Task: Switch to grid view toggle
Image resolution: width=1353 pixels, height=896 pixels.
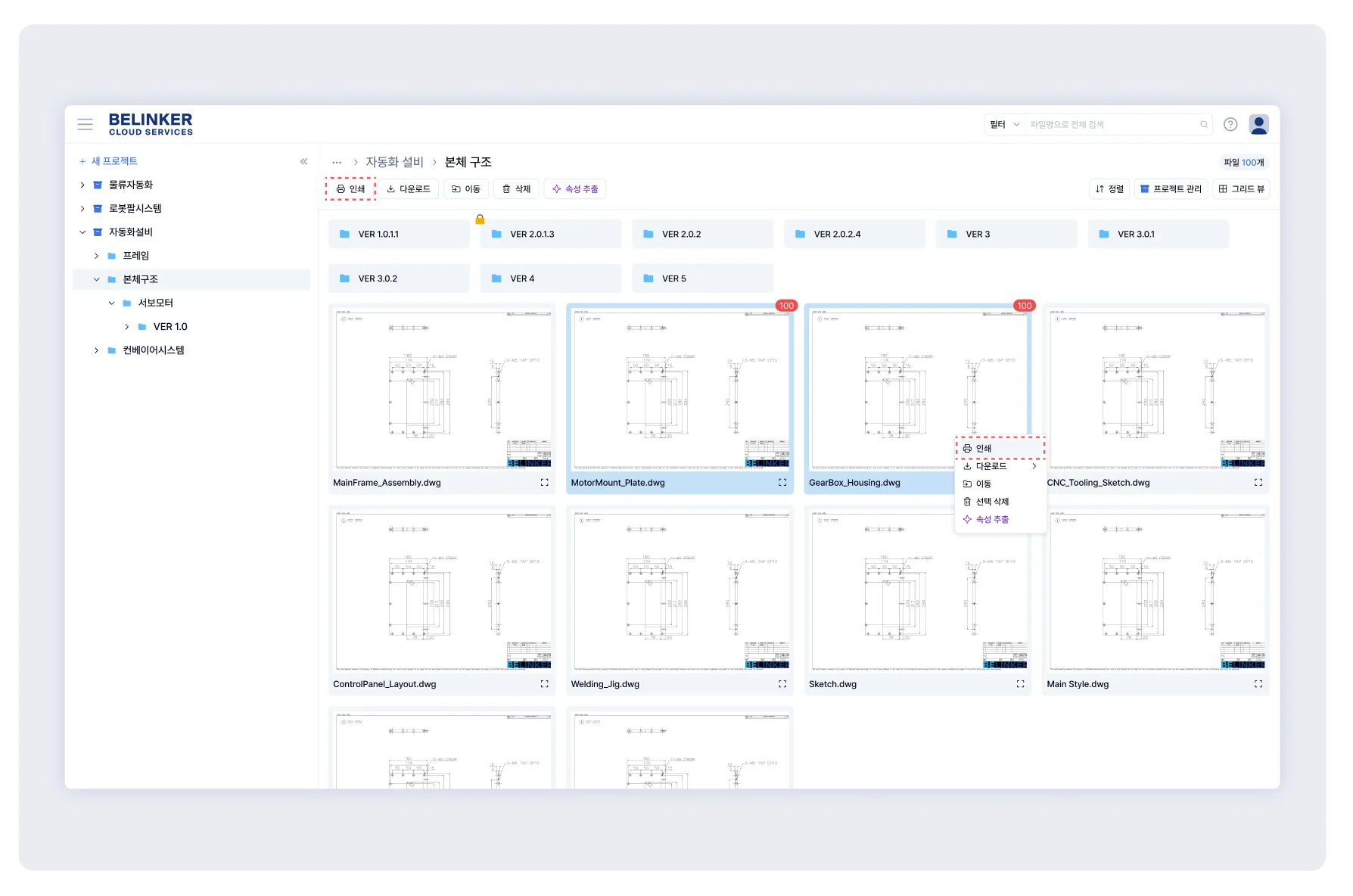Action: (x=1241, y=189)
